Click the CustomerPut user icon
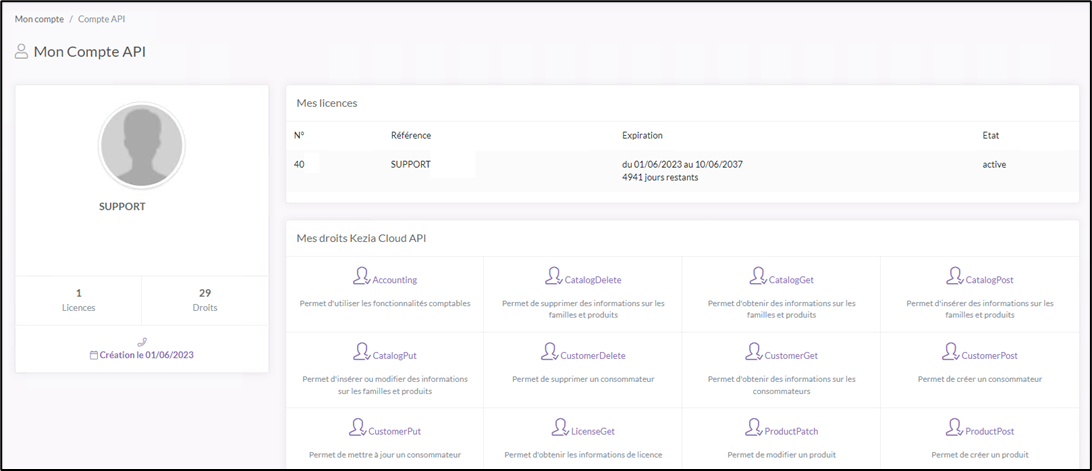The image size is (1092, 471). (x=356, y=428)
